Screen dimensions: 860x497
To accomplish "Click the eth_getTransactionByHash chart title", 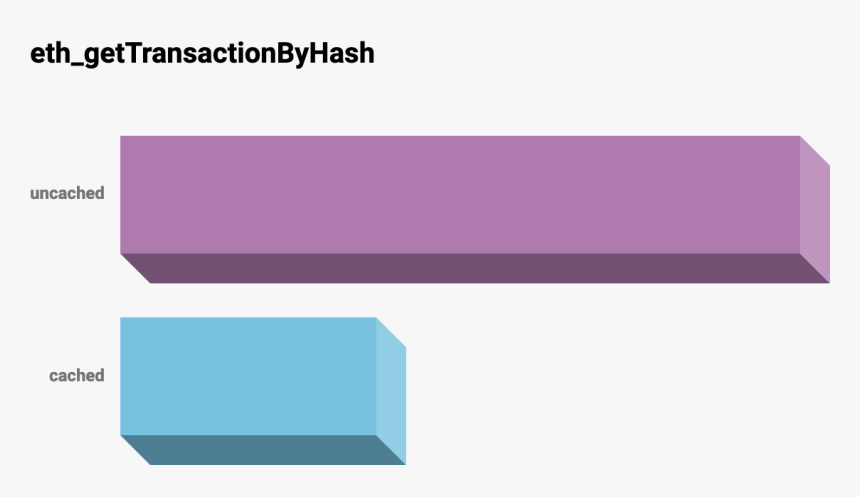I will coord(203,53).
